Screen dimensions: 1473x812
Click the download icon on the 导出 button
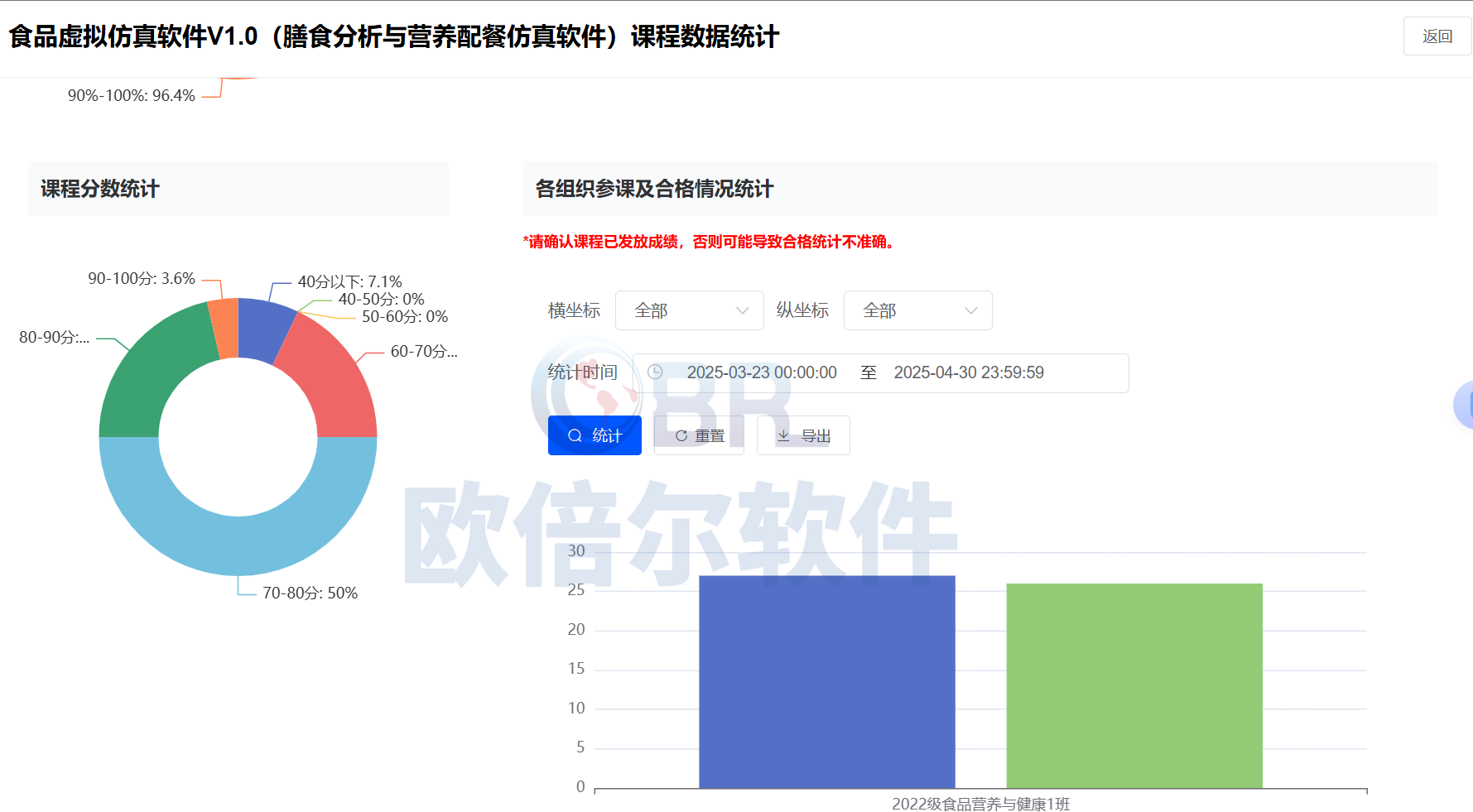tap(783, 435)
